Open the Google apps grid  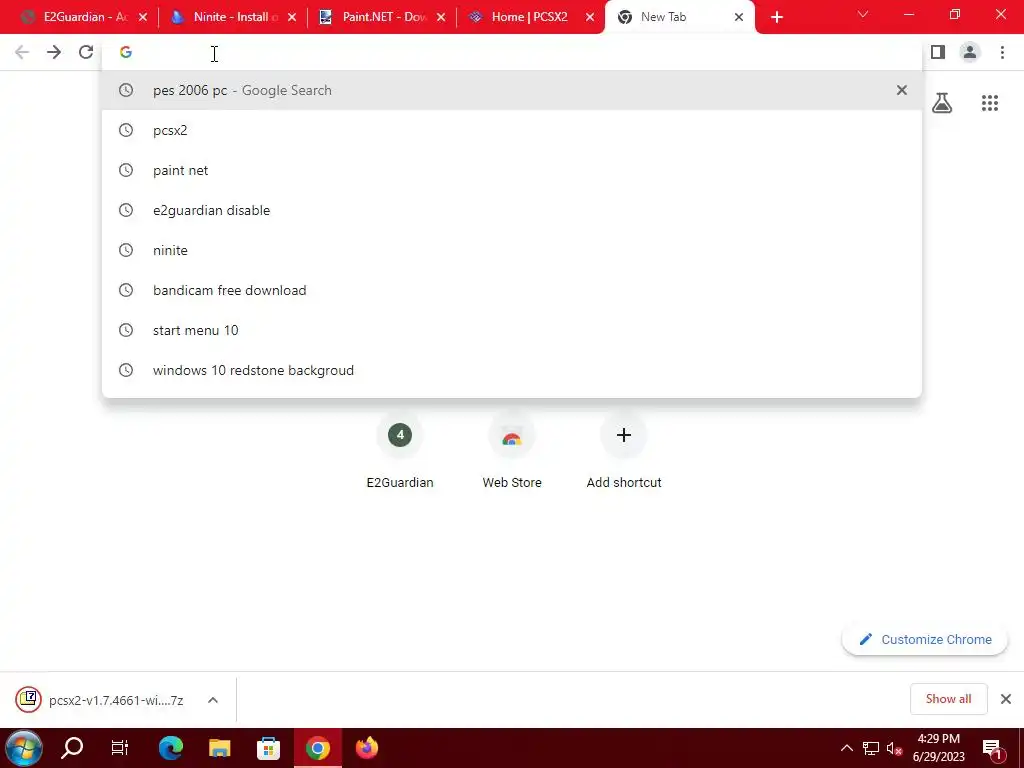989,103
